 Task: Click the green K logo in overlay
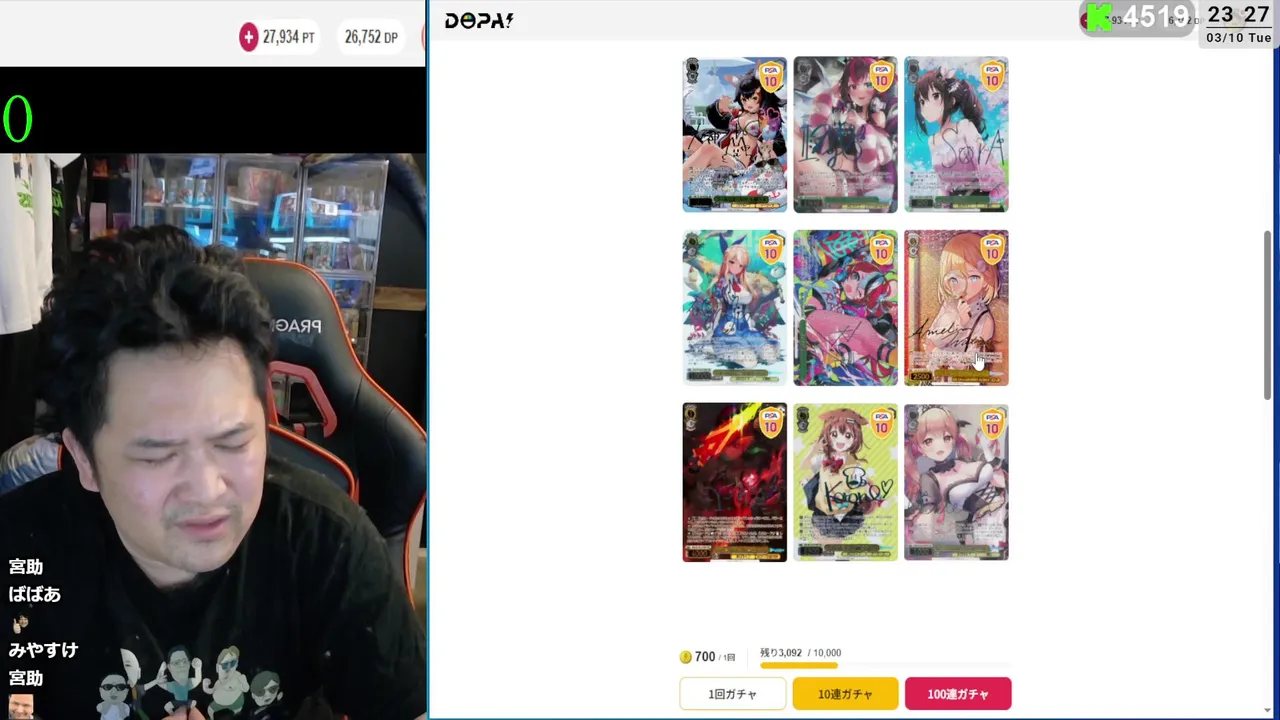click(x=1099, y=17)
